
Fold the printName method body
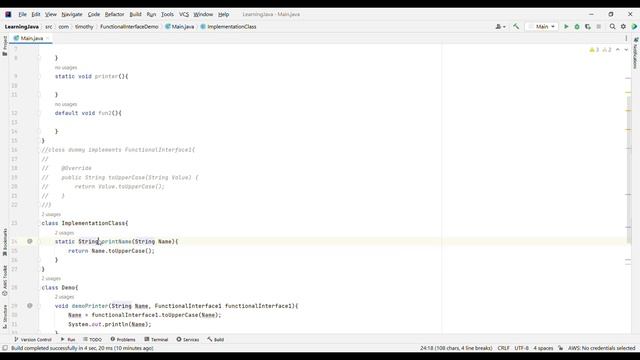coord(39,242)
